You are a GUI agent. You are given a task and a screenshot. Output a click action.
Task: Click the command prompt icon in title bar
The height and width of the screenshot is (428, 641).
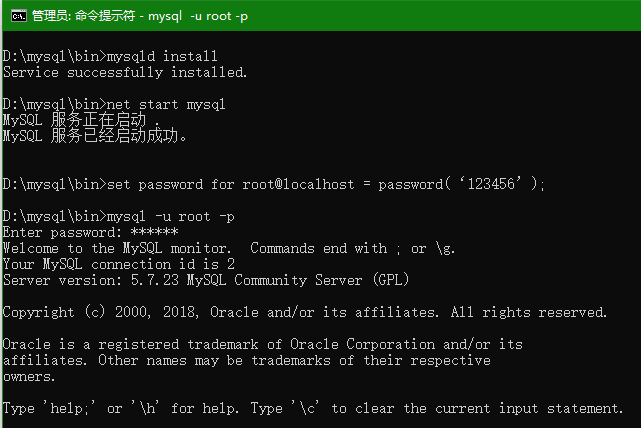tap(13, 16)
